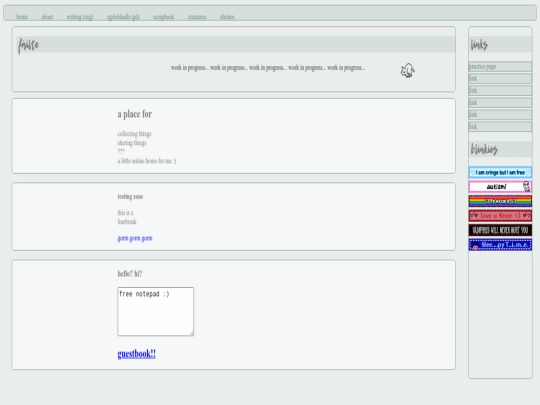Click the 'hello? hi?' heading
This screenshot has height=405, width=540.
[x=130, y=273]
